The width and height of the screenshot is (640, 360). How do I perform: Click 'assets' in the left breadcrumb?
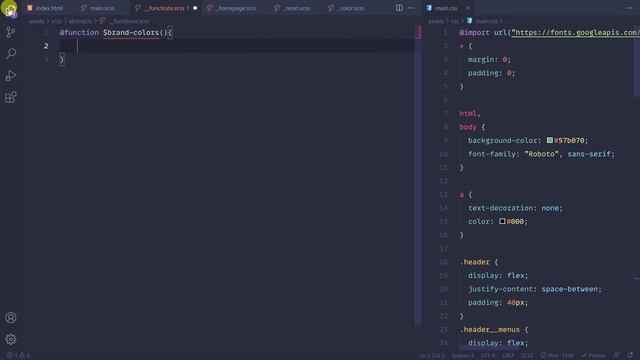pos(36,21)
